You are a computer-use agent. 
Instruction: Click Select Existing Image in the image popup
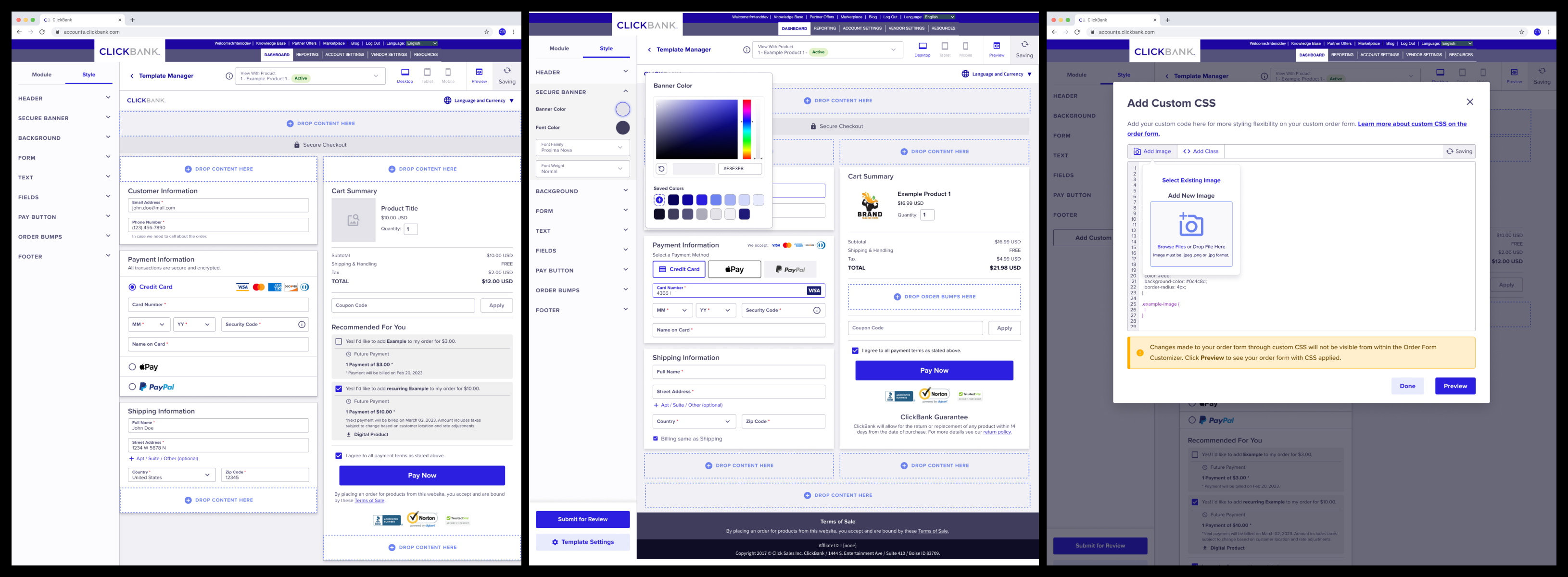coord(1190,180)
